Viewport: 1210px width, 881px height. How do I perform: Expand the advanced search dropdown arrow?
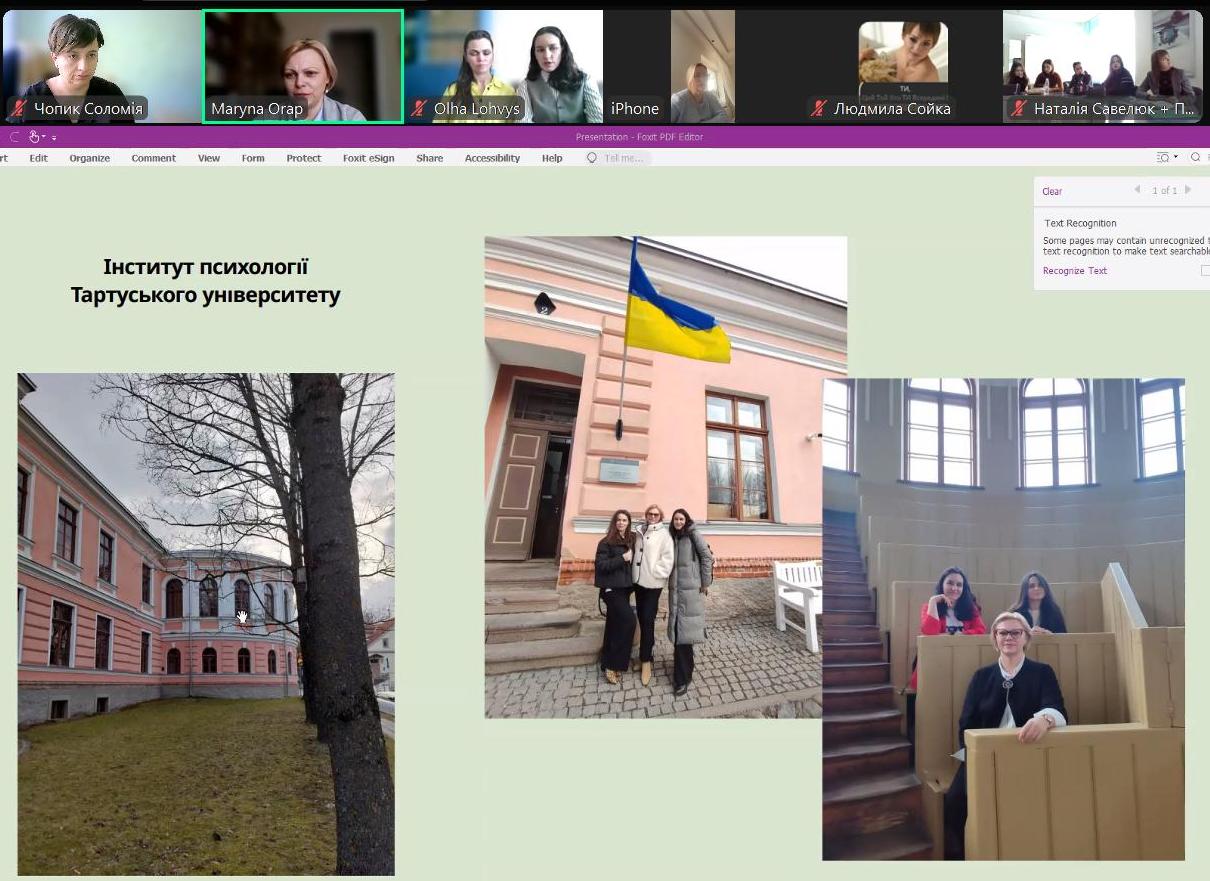[x=1175, y=158]
